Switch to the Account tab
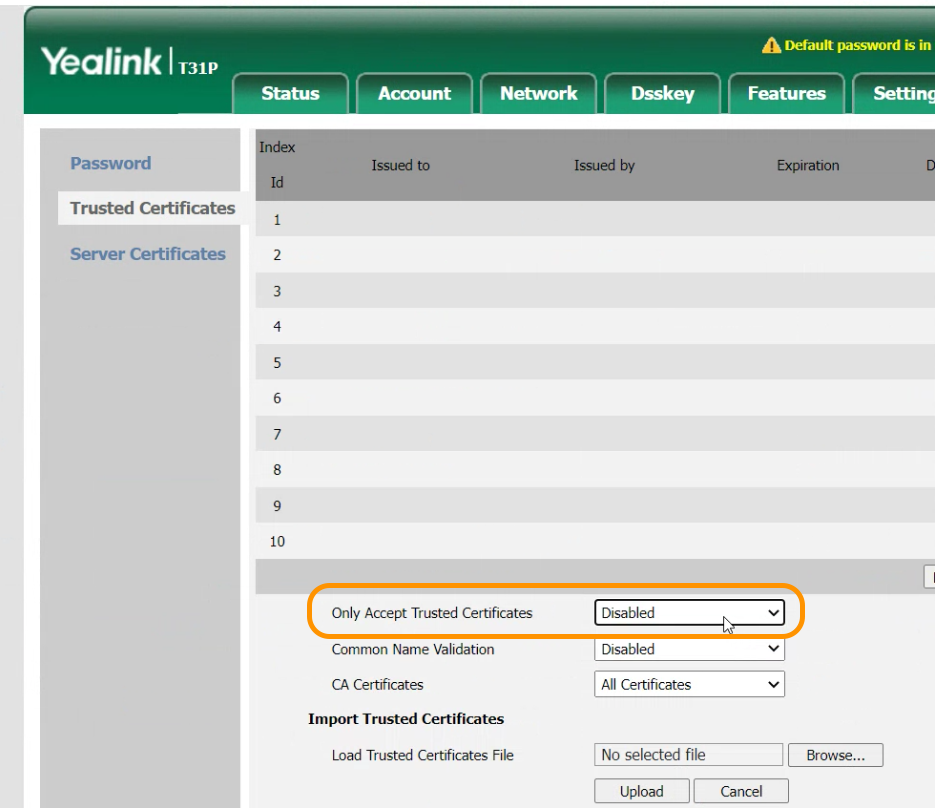The height and width of the screenshot is (808, 935). point(414,94)
